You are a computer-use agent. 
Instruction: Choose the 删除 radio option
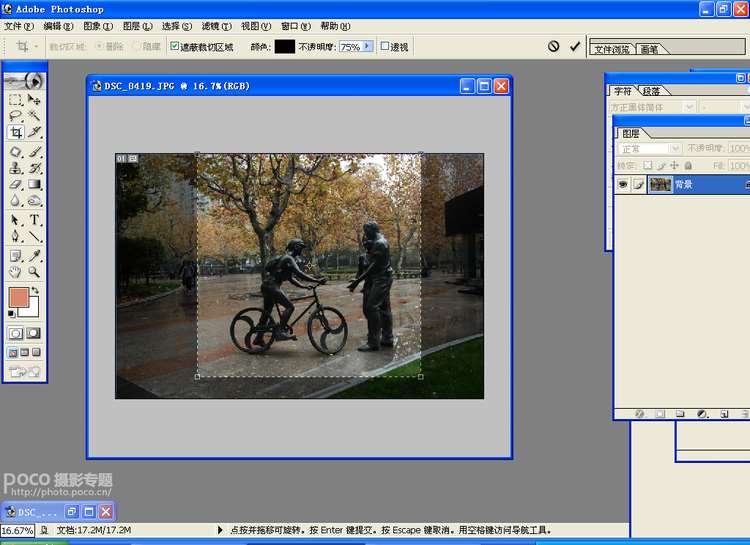click(x=99, y=46)
